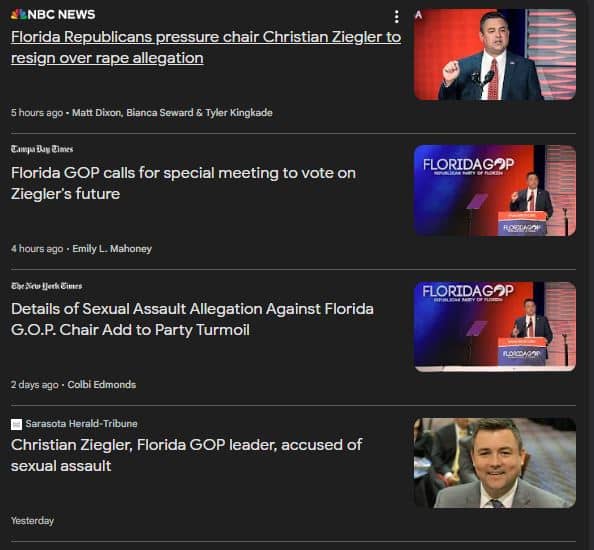Click the NBC News peacock logo
The image size is (594, 550).
[19, 14]
